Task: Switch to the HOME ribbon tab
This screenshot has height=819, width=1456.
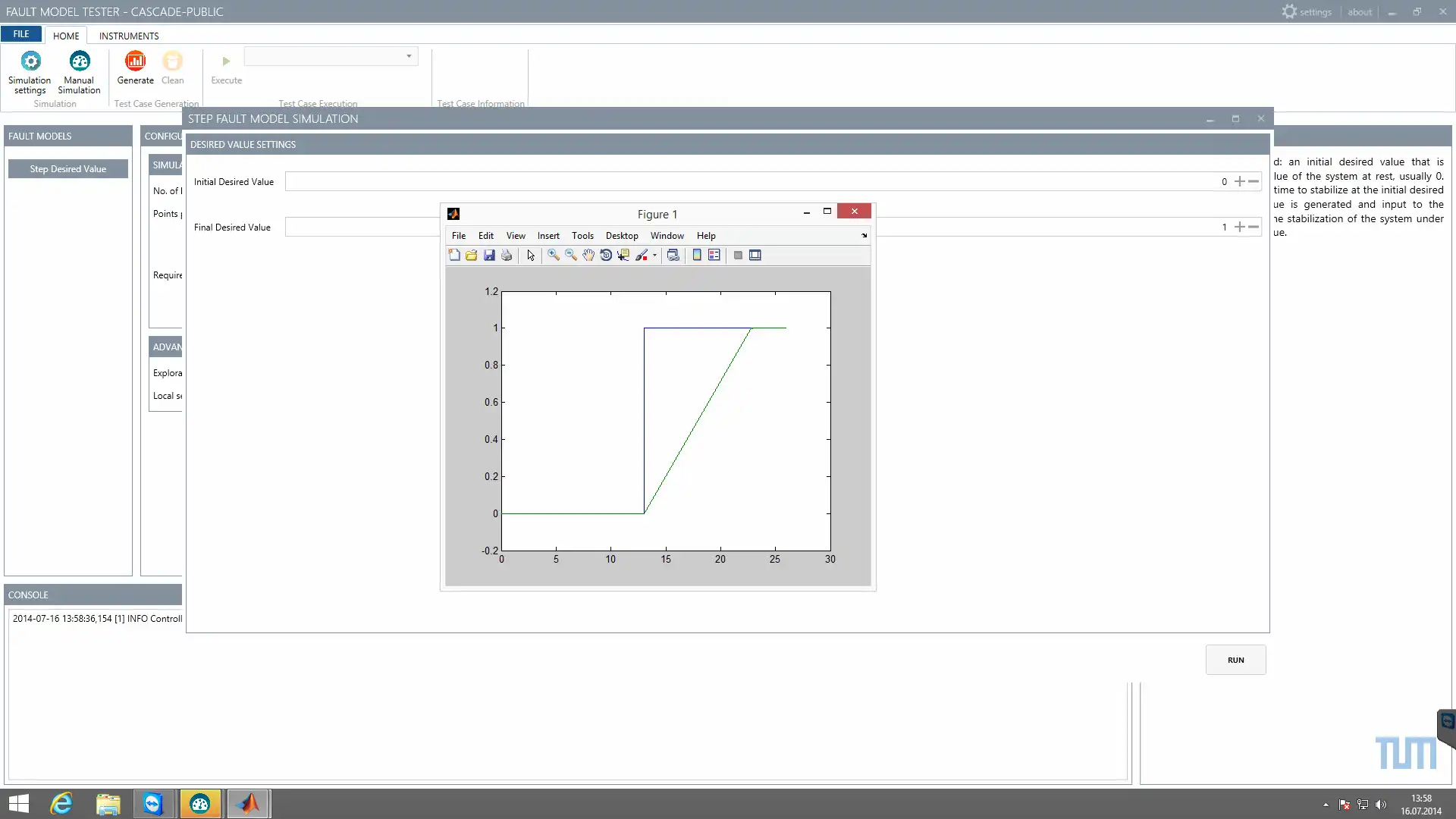Action: point(66,36)
